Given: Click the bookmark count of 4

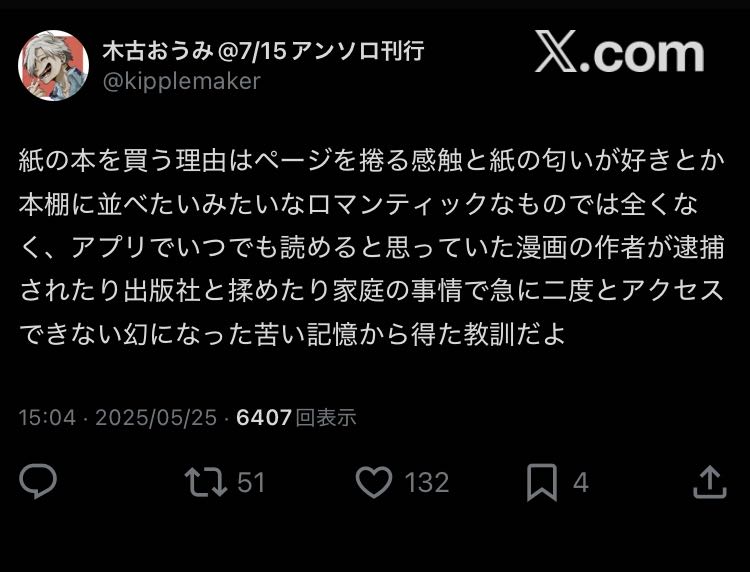Looking at the screenshot, I should coord(581,482).
